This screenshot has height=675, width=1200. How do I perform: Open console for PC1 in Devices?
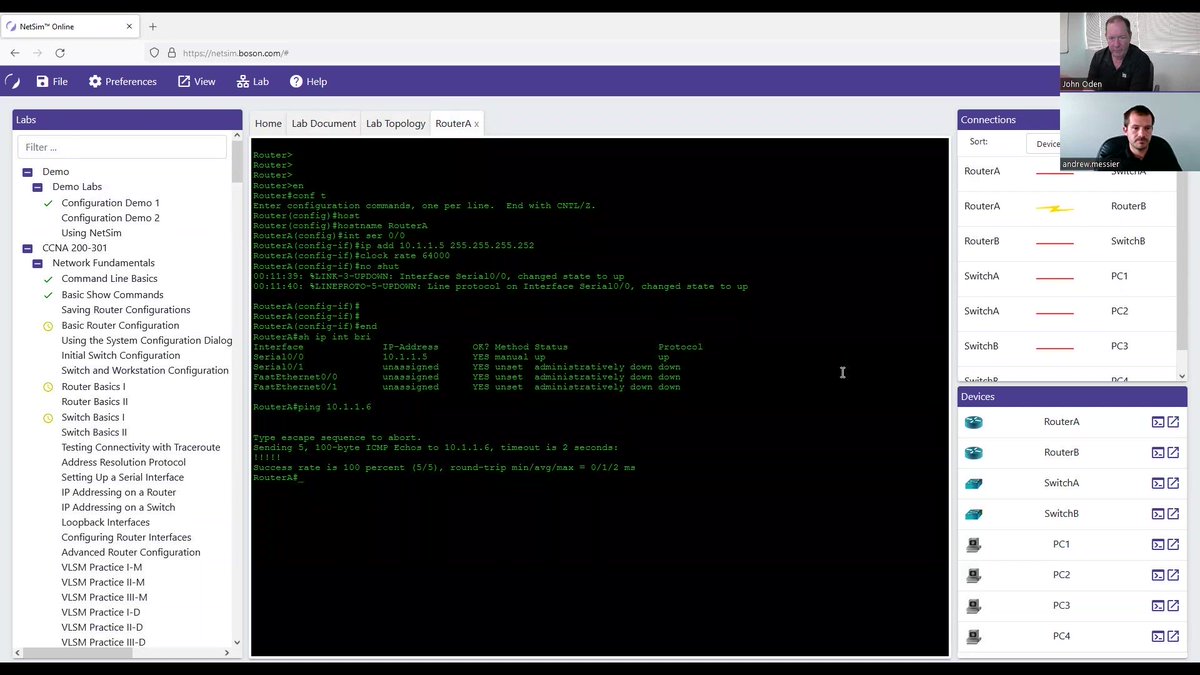pos(1158,544)
